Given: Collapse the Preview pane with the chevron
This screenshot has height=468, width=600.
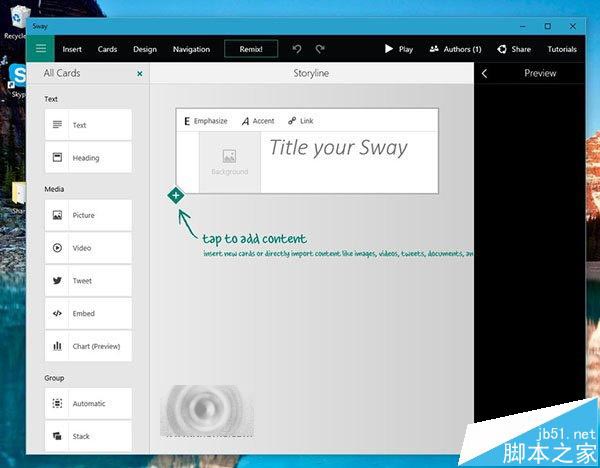Looking at the screenshot, I should coord(484,73).
